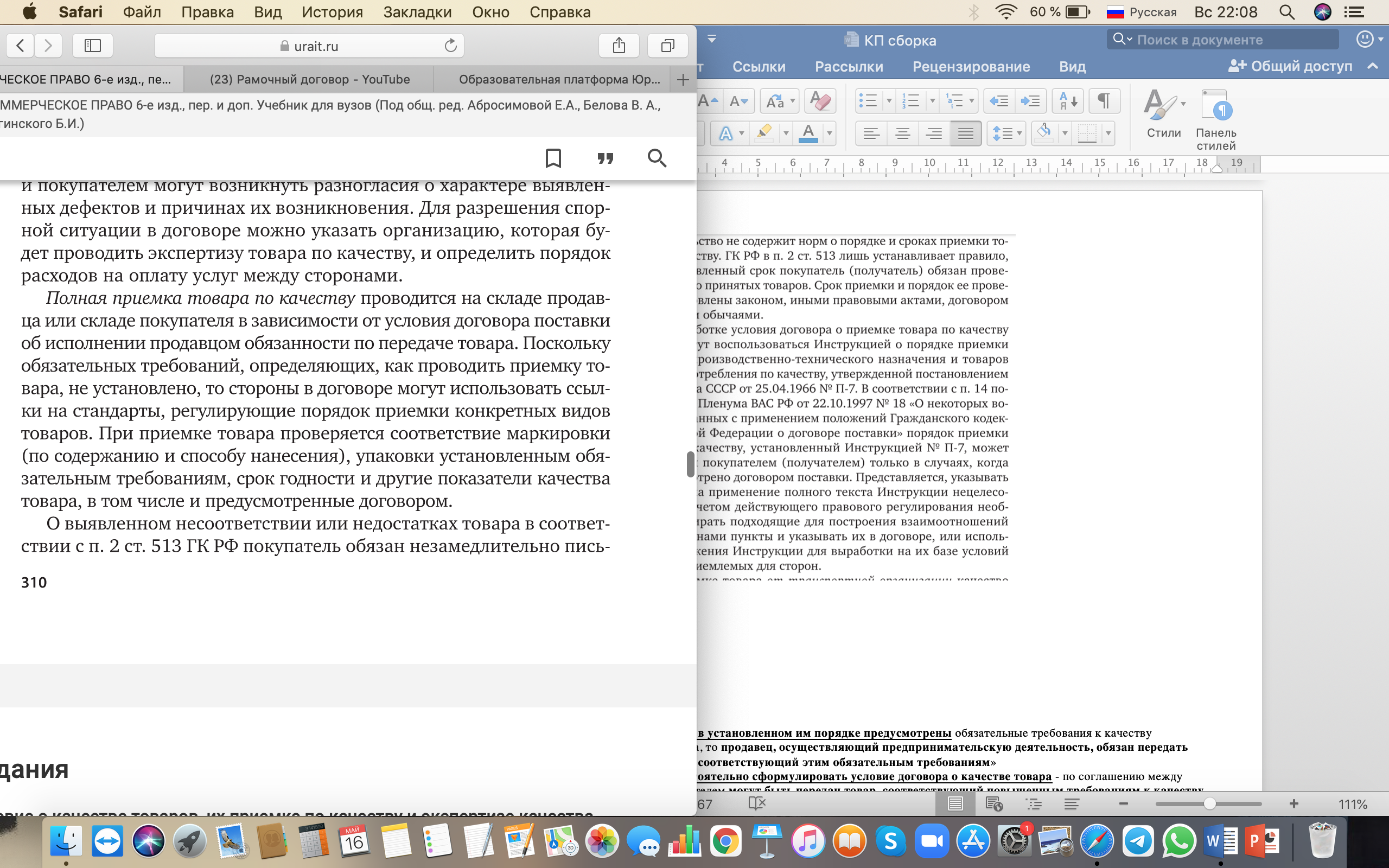Screen dimensions: 1389x868
Task: Switch to outline view in Word
Action: click(1033, 803)
